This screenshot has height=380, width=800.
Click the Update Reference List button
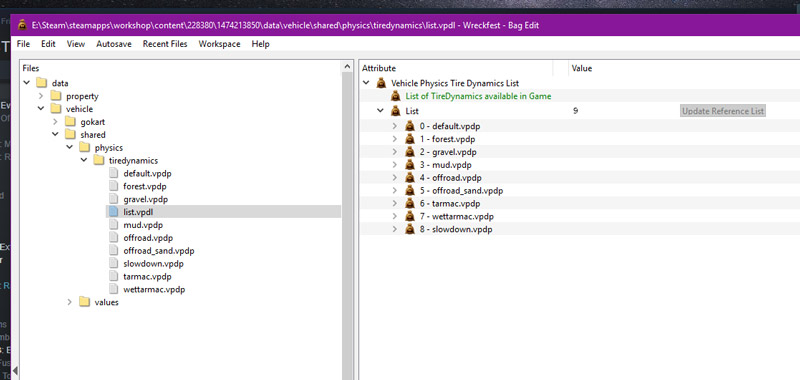pyautogui.click(x=723, y=111)
